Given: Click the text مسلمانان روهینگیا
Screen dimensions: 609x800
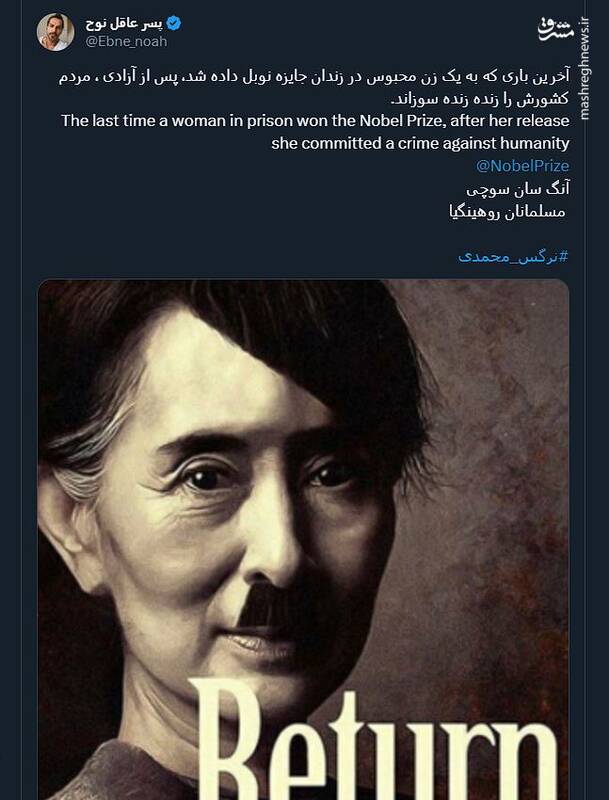Looking at the screenshot, I should click(x=508, y=211).
